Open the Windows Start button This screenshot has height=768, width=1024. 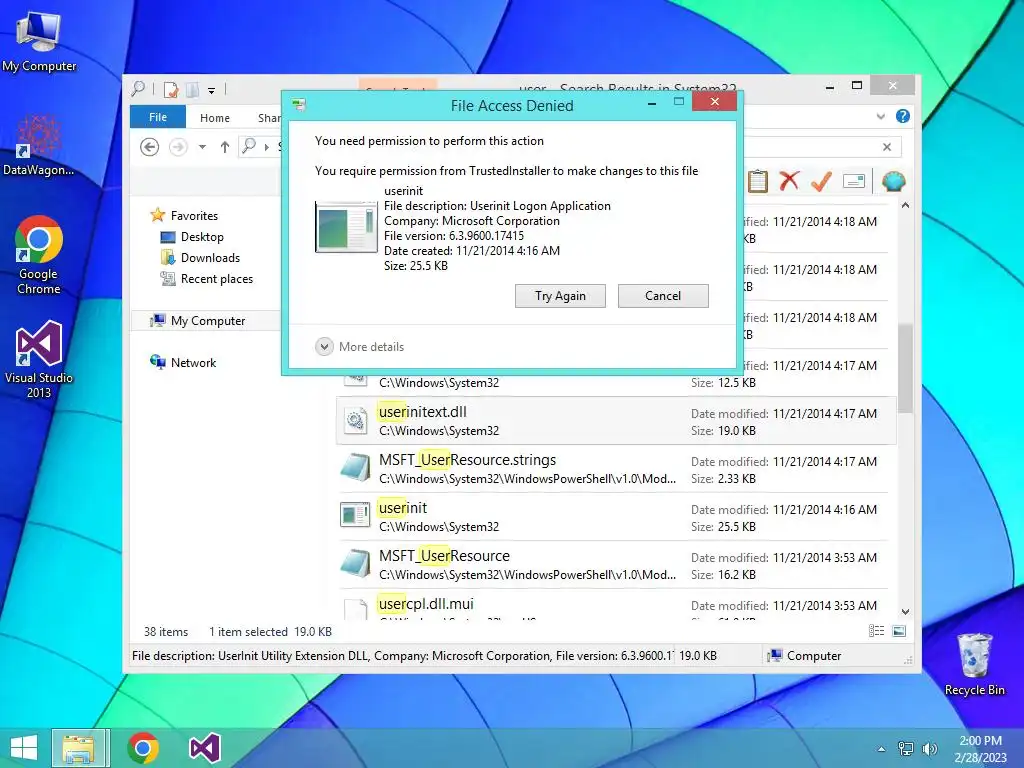[x=24, y=748]
